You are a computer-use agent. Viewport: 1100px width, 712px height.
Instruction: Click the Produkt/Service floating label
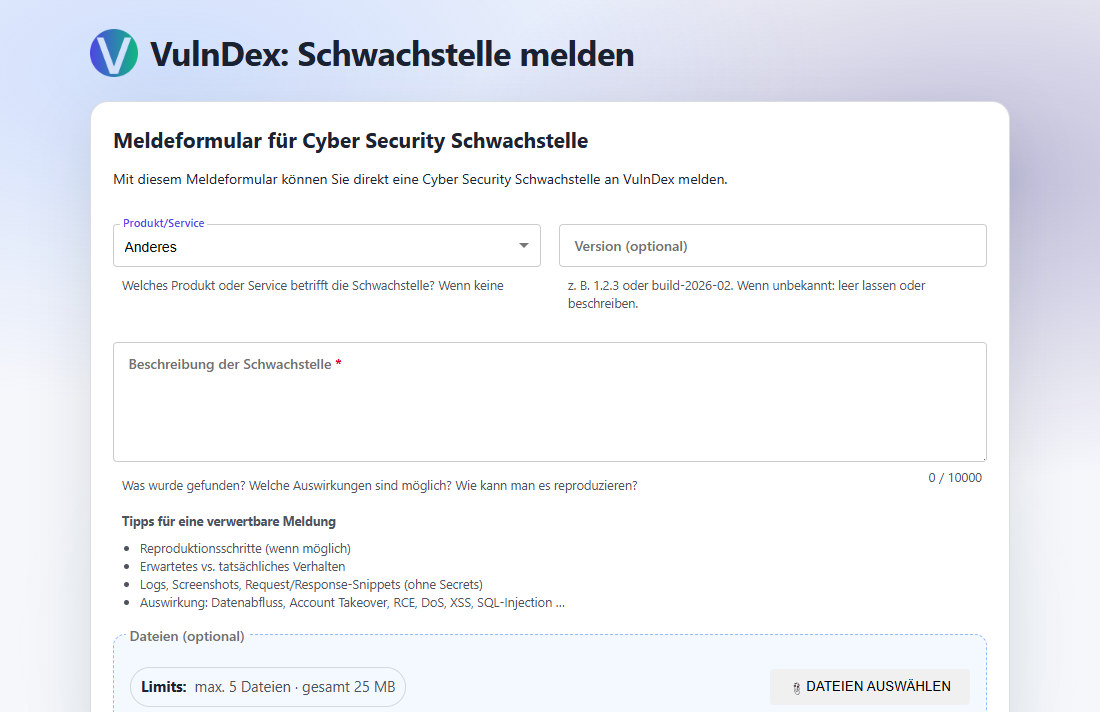point(163,222)
